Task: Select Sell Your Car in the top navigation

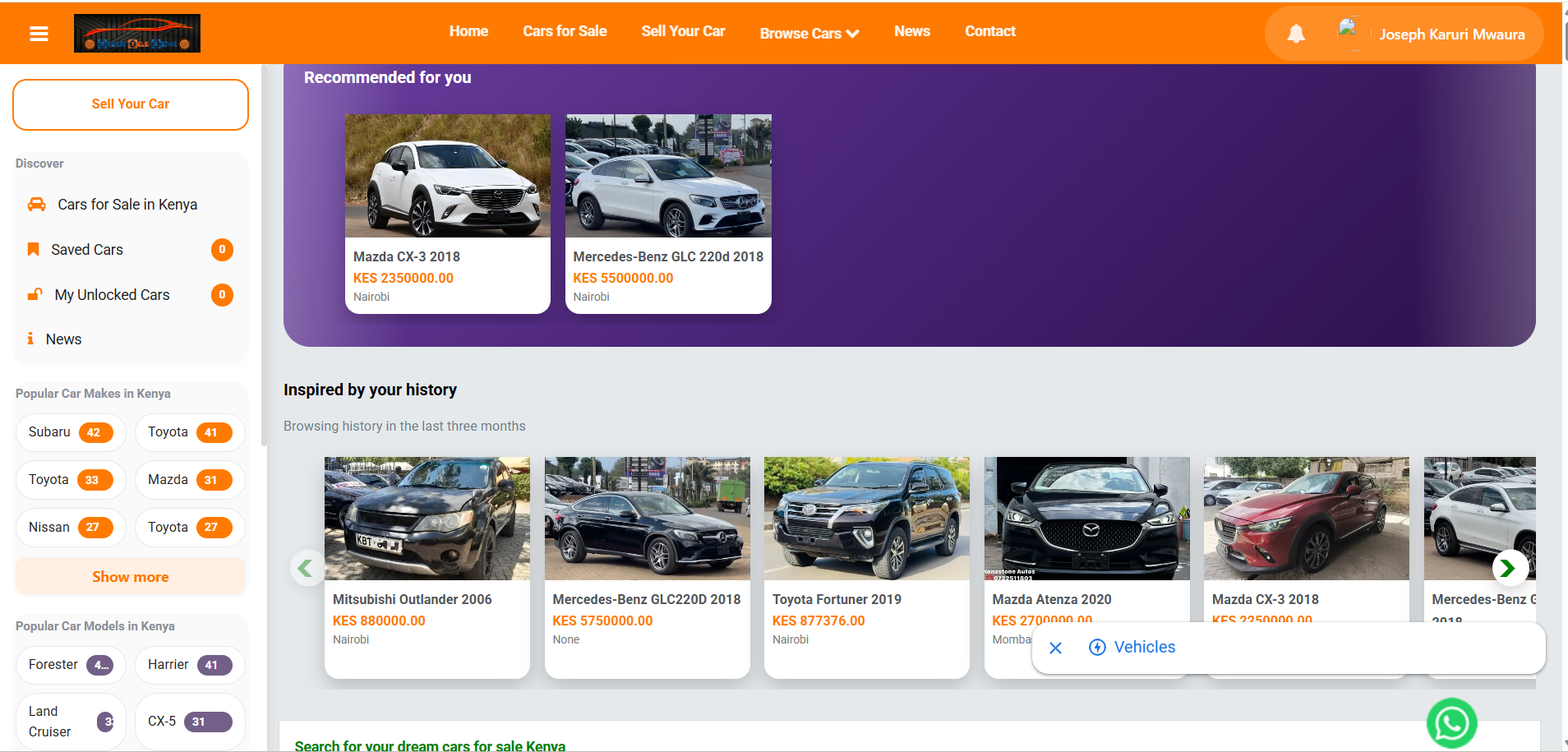Action: click(x=683, y=31)
